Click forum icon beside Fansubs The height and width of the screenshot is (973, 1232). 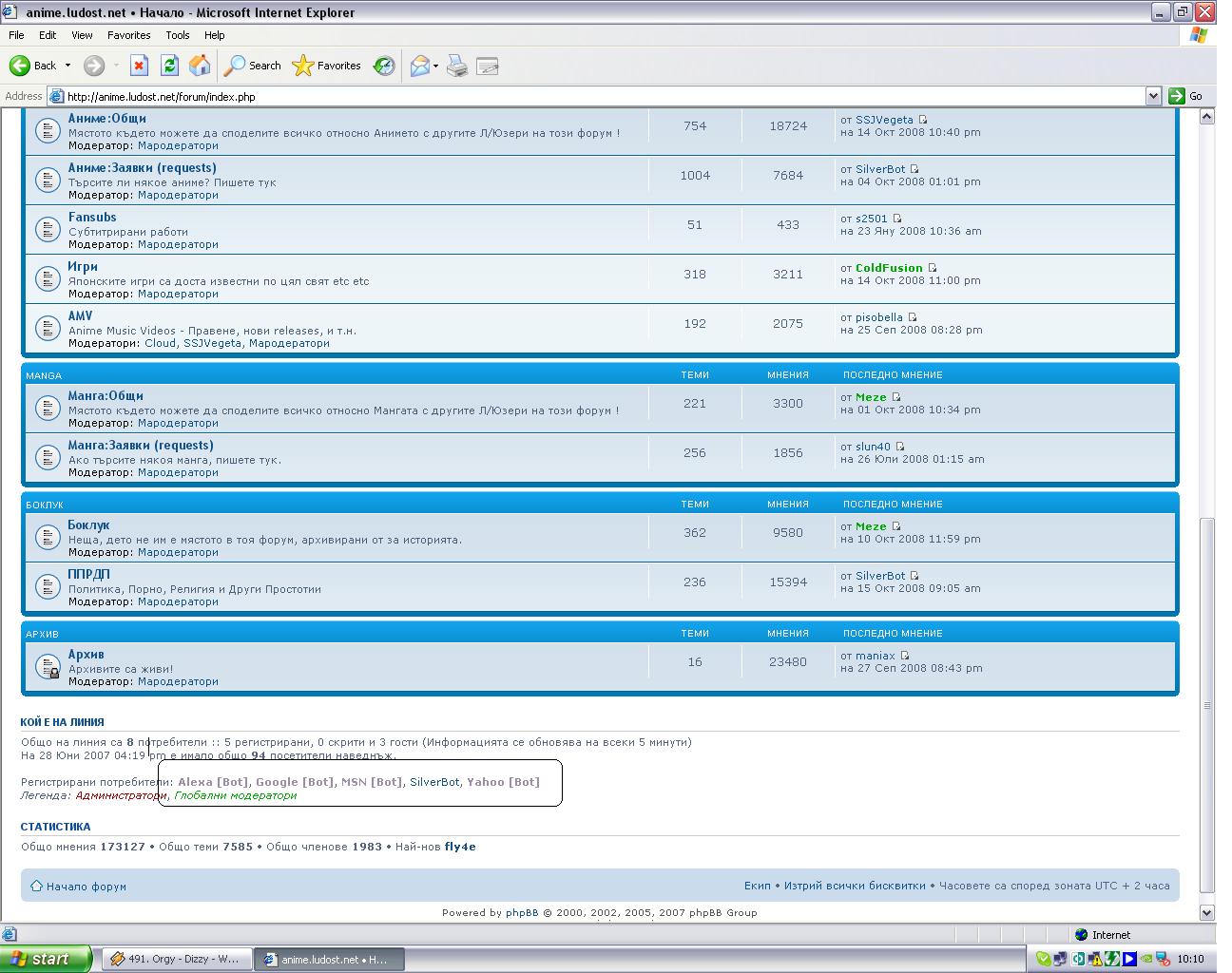pyautogui.click(x=48, y=229)
